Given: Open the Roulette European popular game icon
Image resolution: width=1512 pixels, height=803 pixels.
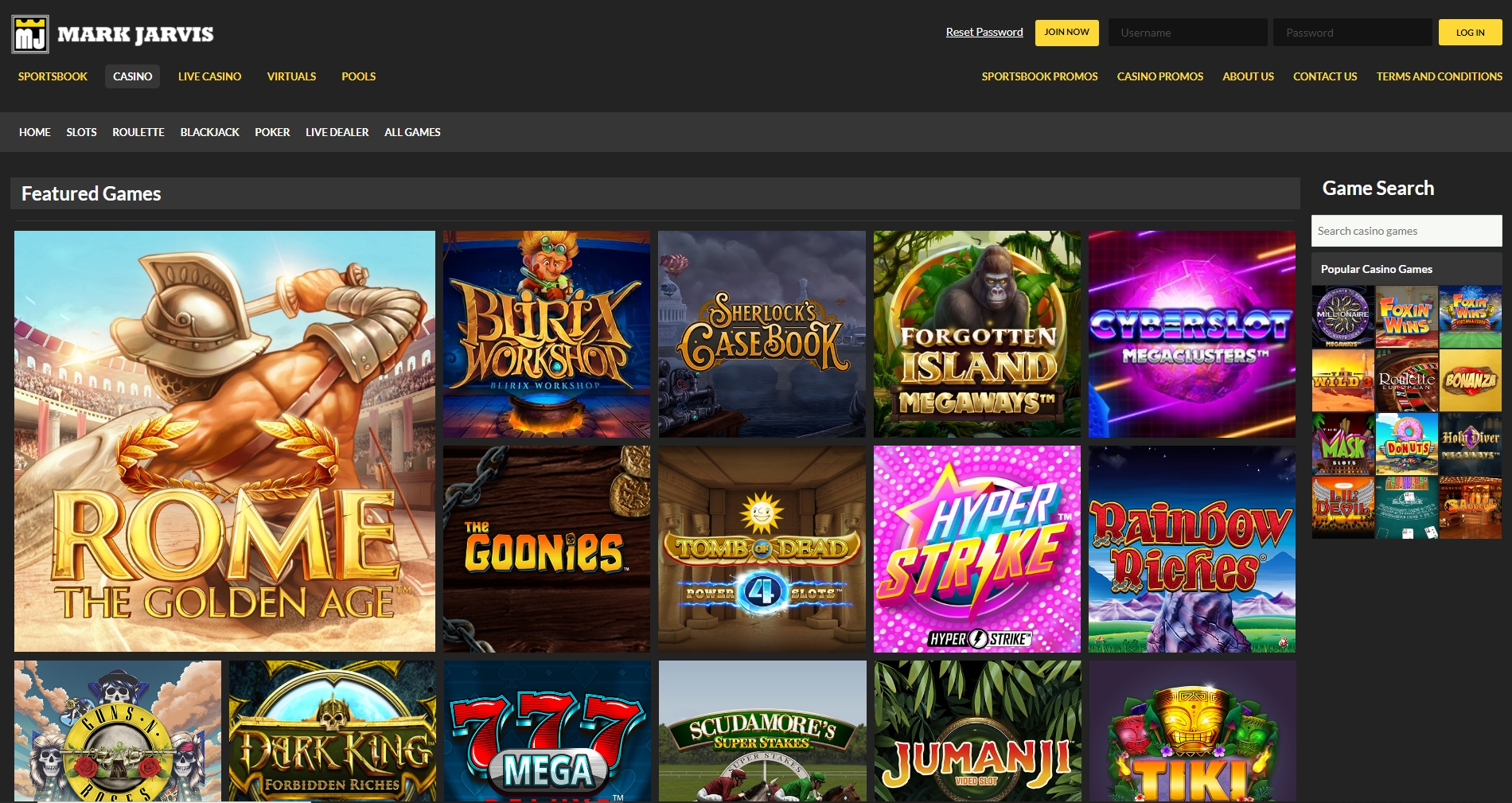Looking at the screenshot, I should click(x=1407, y=380).
